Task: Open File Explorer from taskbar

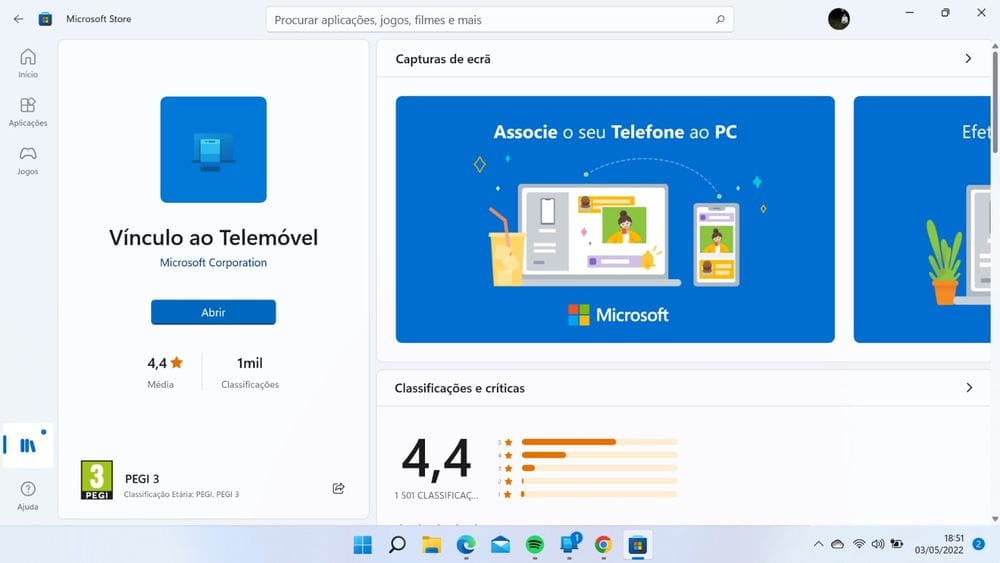Action: [432, 545]
